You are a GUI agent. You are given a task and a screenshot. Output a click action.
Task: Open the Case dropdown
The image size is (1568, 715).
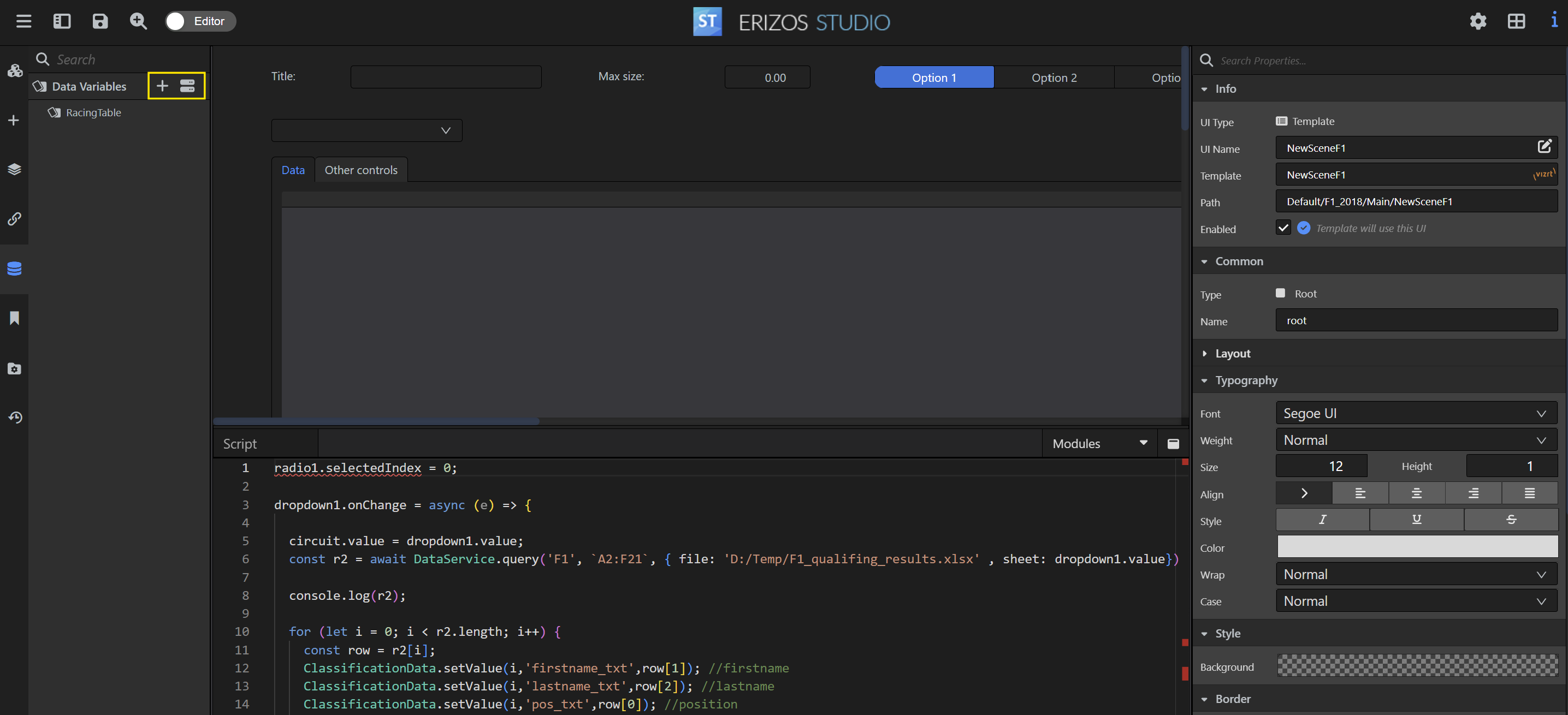[x=1416, y=601]
